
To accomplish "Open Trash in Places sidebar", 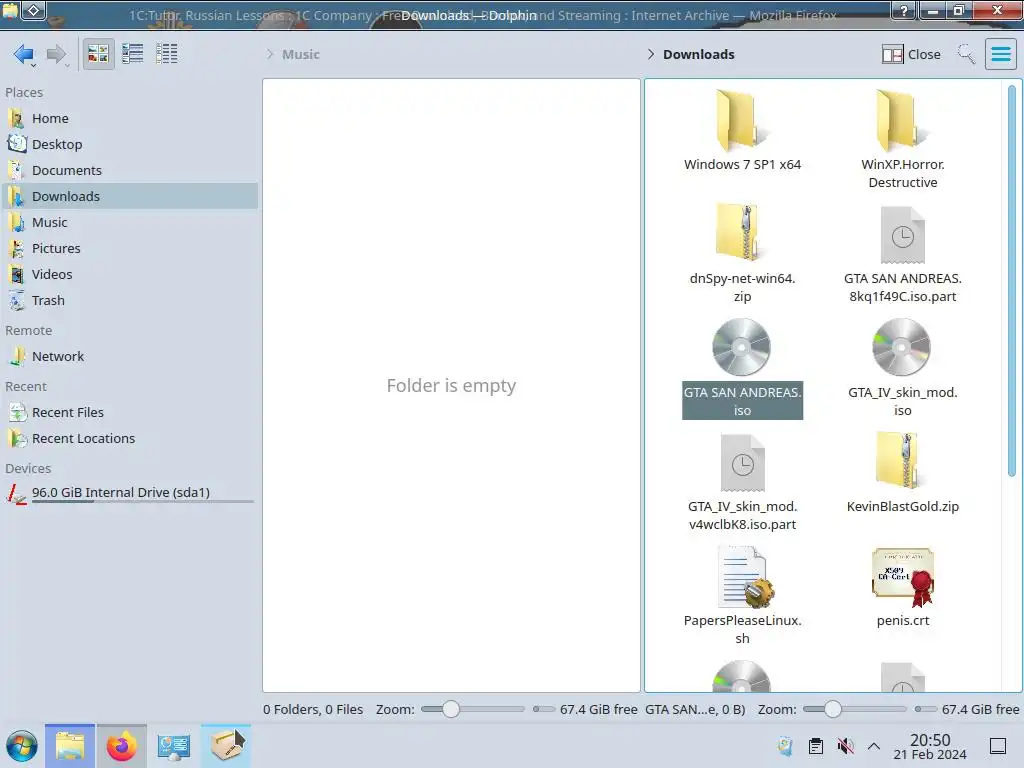I will pyautogui.click(x=130, y=301).
